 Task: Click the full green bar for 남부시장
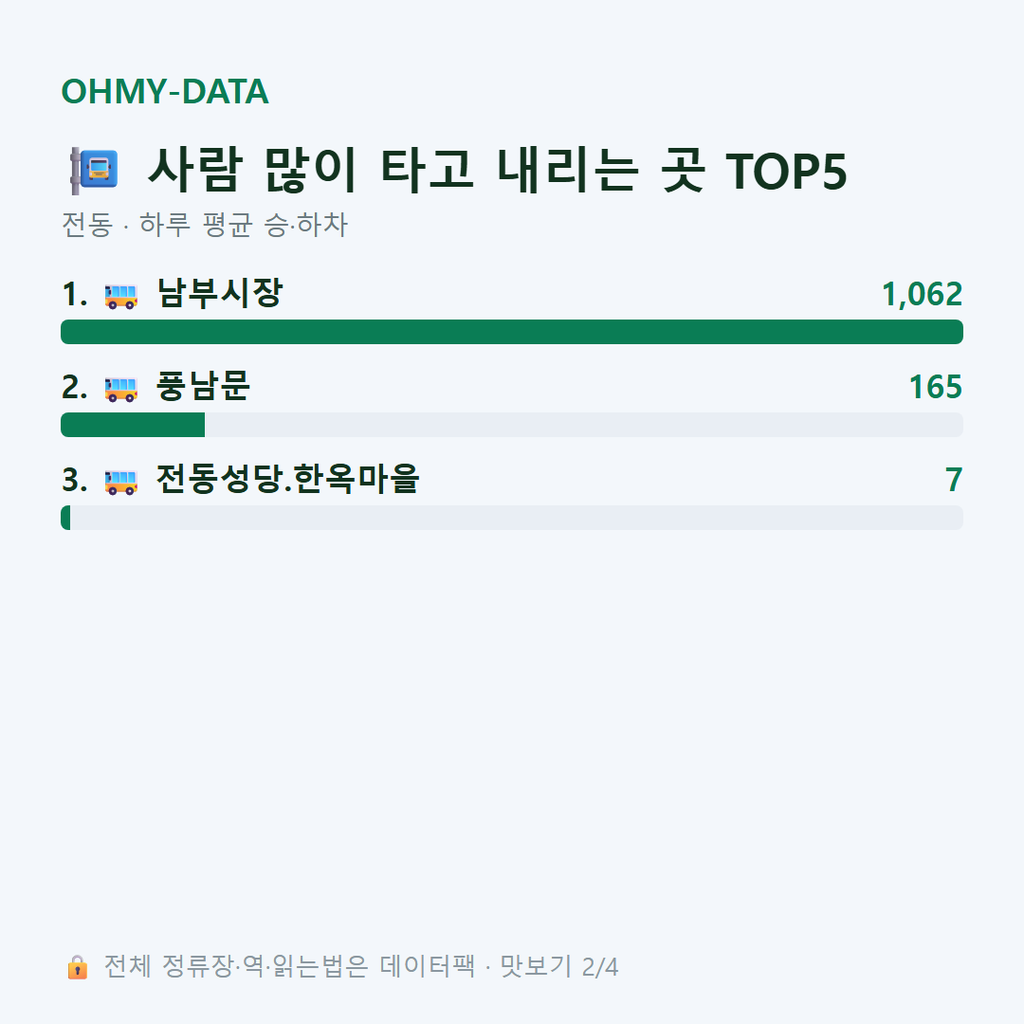(512, 332)
